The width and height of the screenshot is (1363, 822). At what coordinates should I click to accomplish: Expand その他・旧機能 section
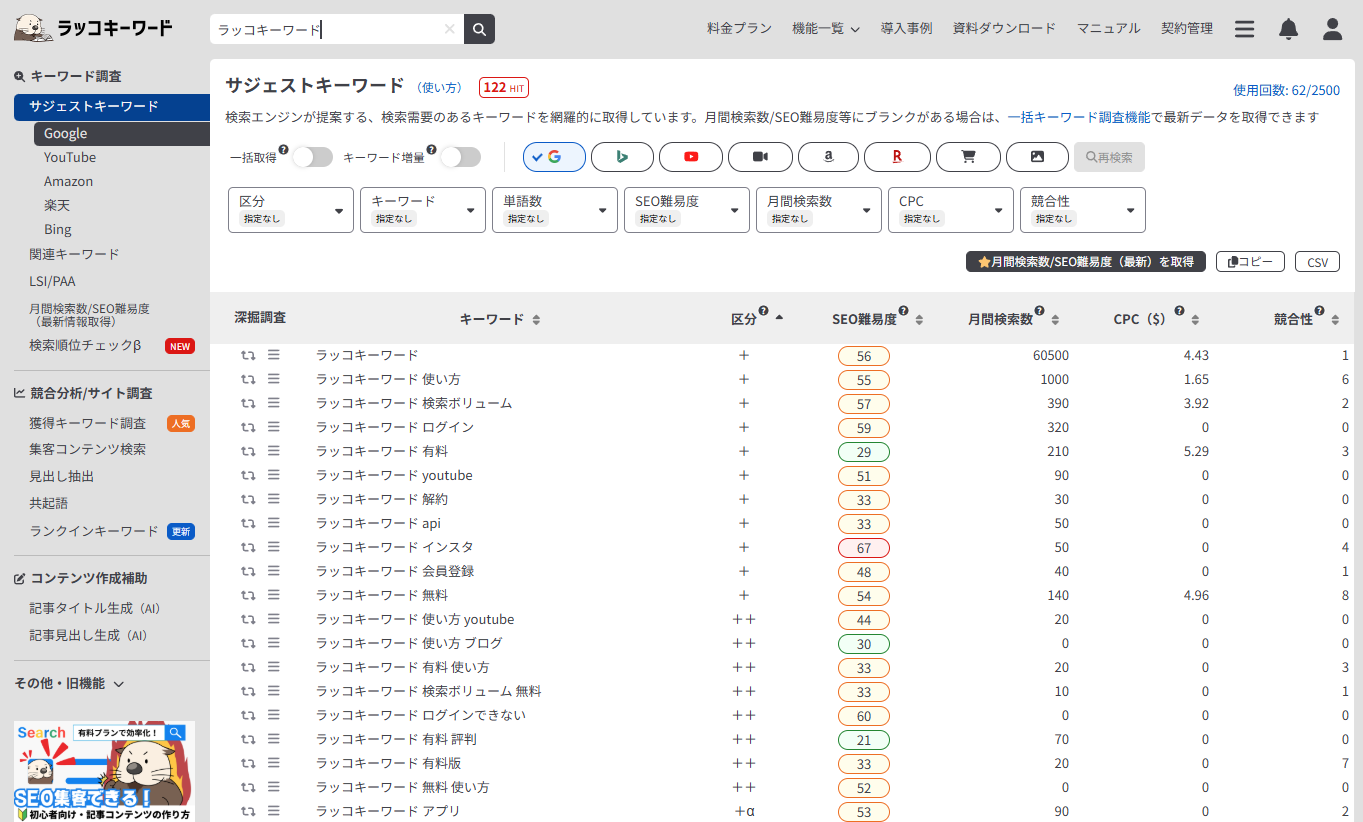click(x=69, y=684)
